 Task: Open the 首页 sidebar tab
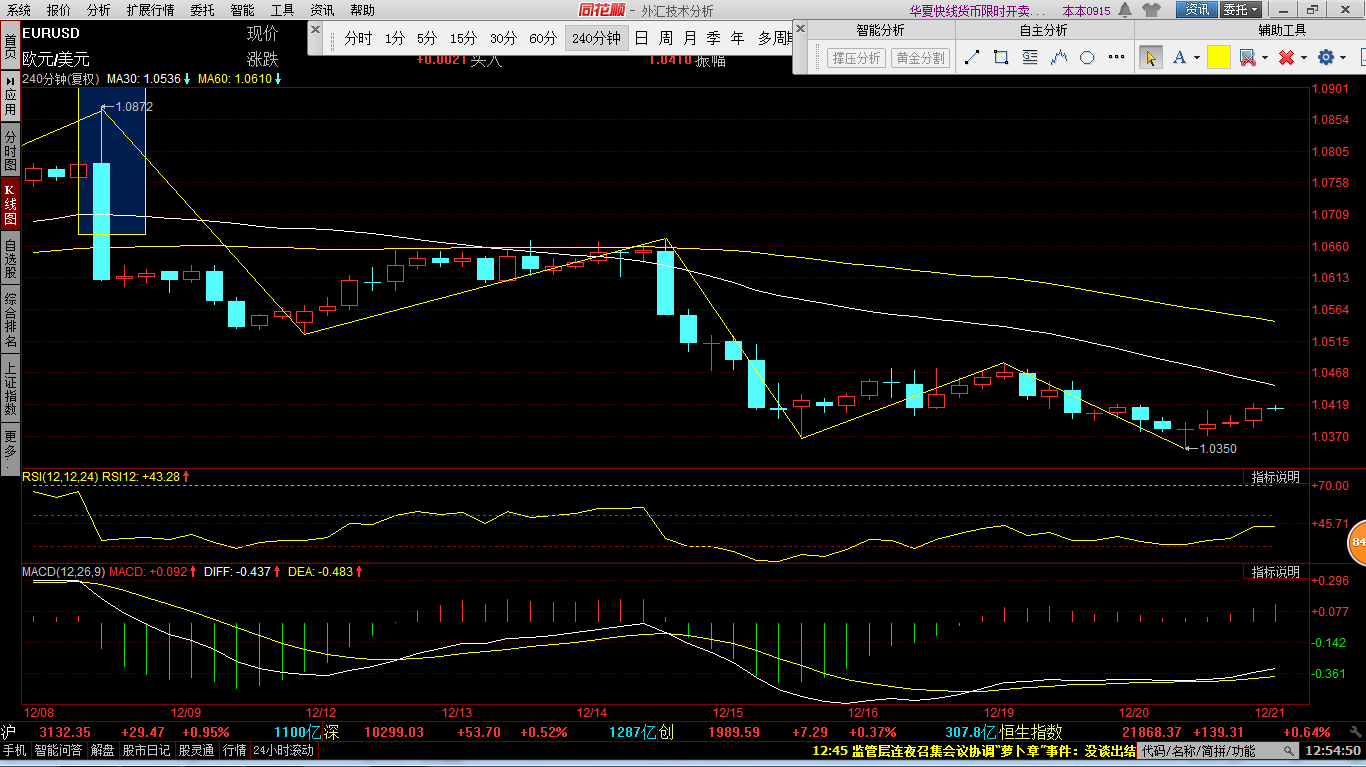10,46
